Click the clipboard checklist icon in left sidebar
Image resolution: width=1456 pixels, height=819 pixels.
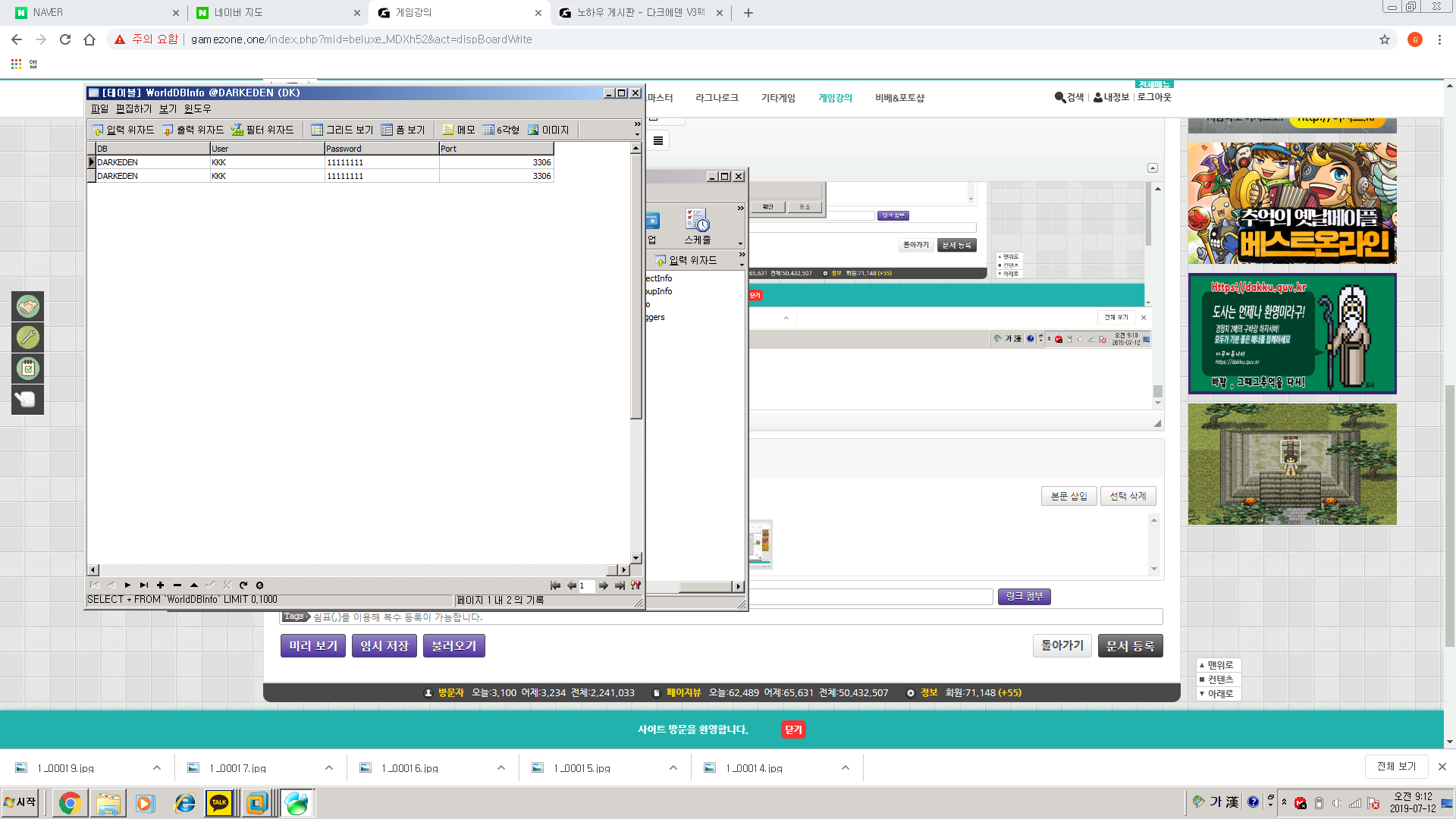28,369
